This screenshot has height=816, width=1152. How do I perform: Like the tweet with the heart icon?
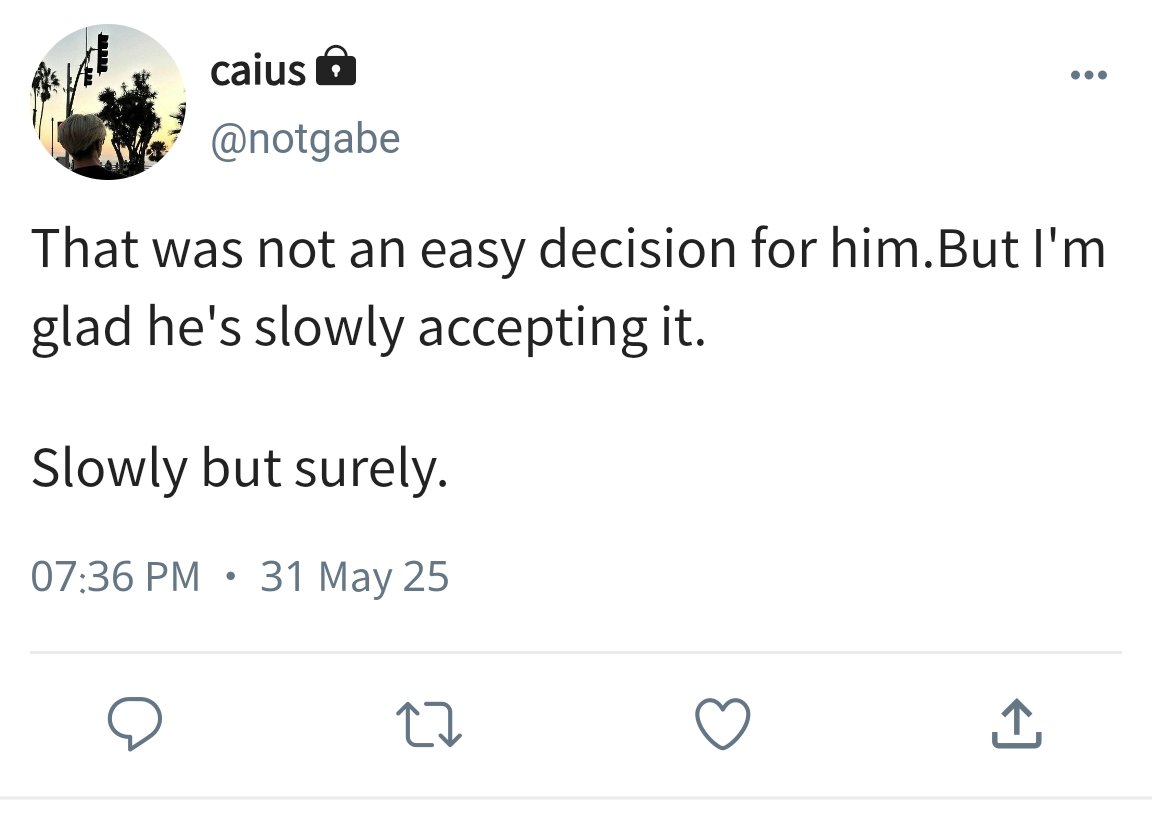click(x=723, y=723)
